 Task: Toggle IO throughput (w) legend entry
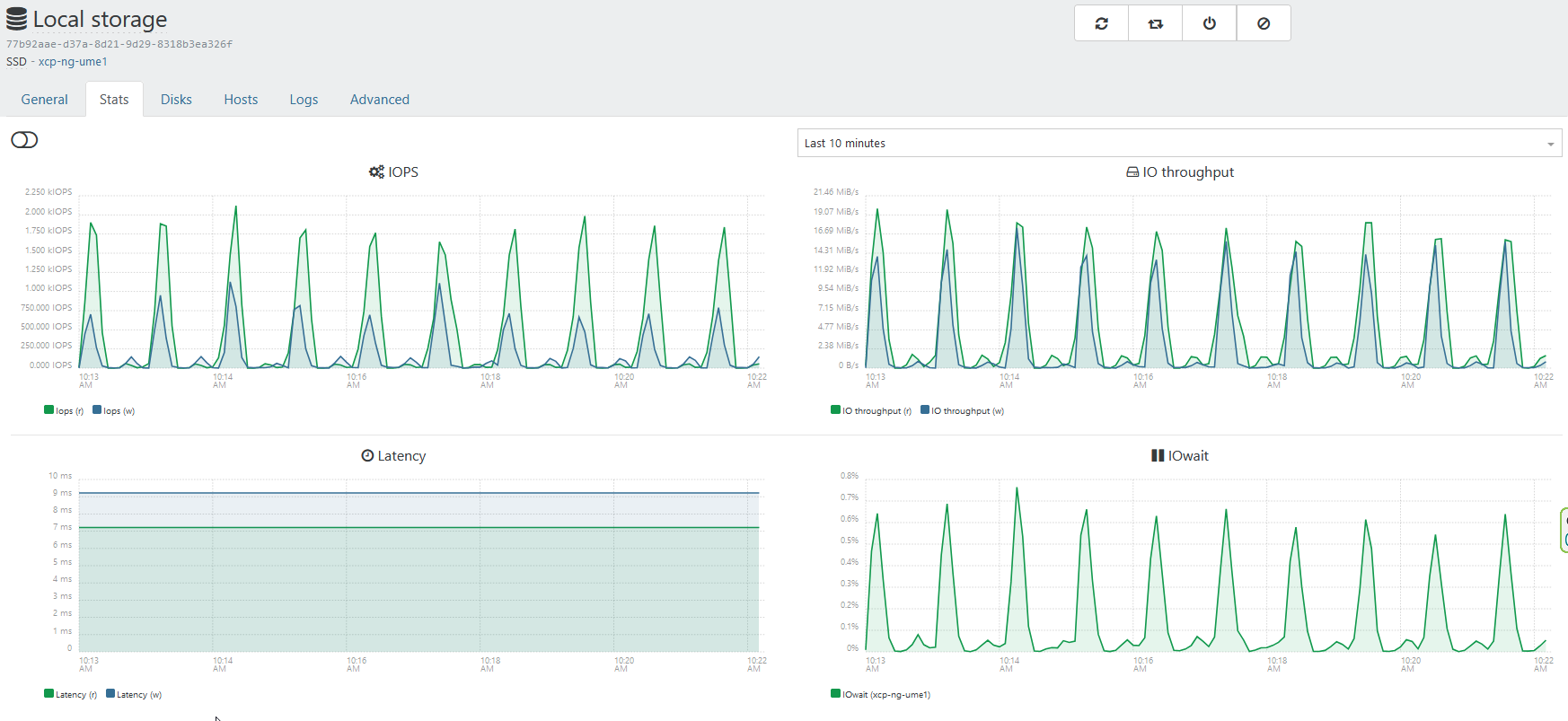click(962, 410)
